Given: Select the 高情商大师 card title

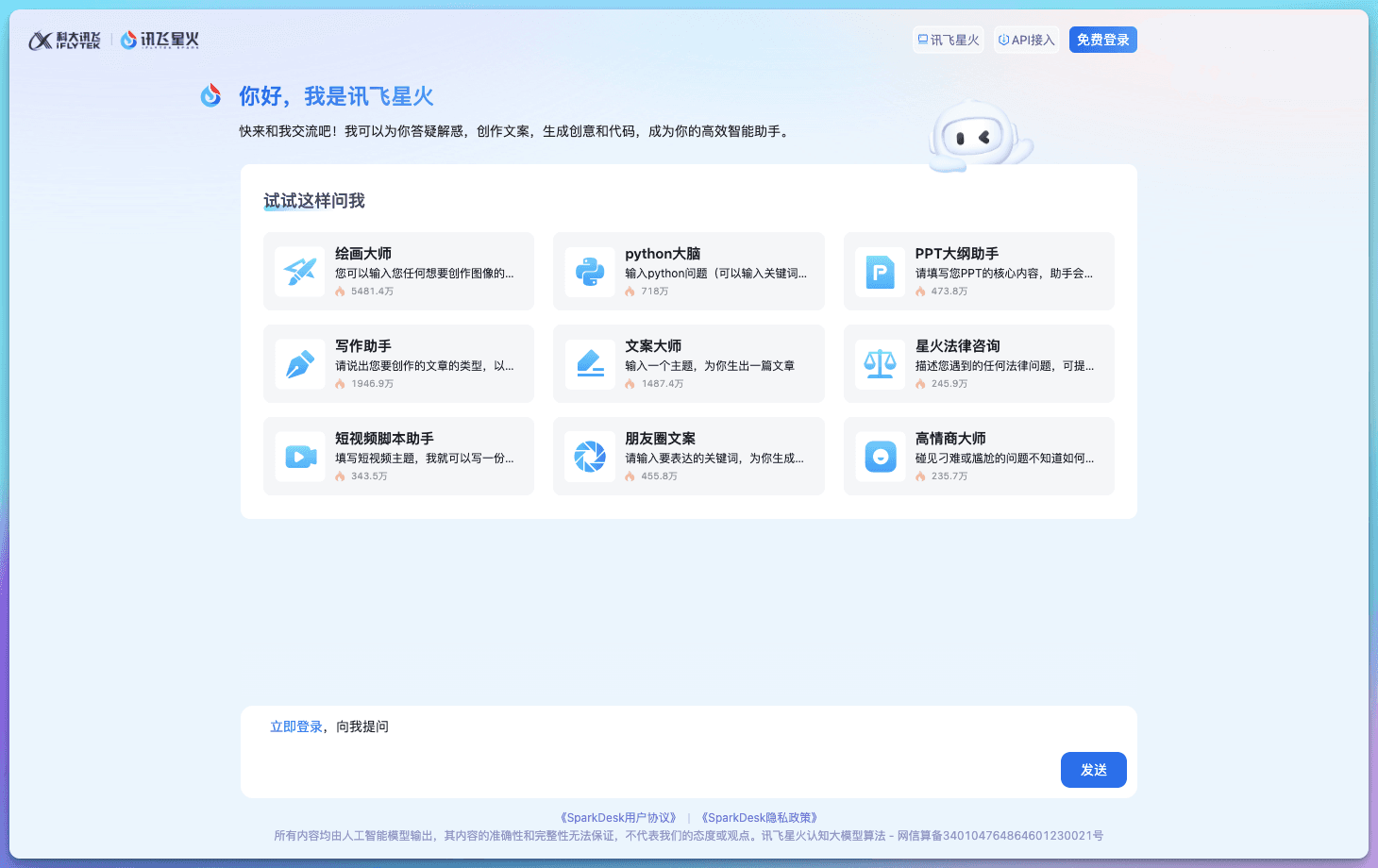Looking at the screenshot, I should [x=950, y=439].
